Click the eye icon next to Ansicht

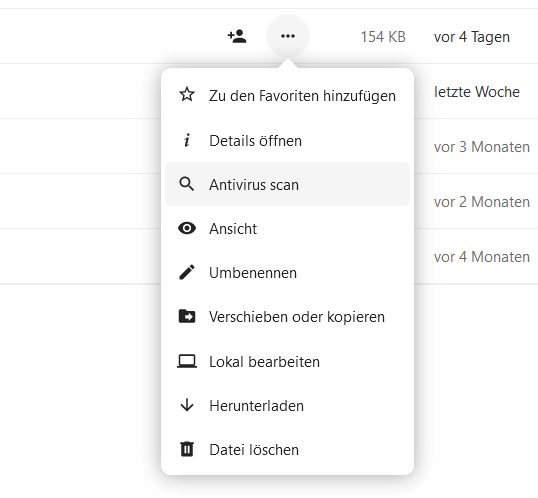pyautogui.click(x=187, y=228)
